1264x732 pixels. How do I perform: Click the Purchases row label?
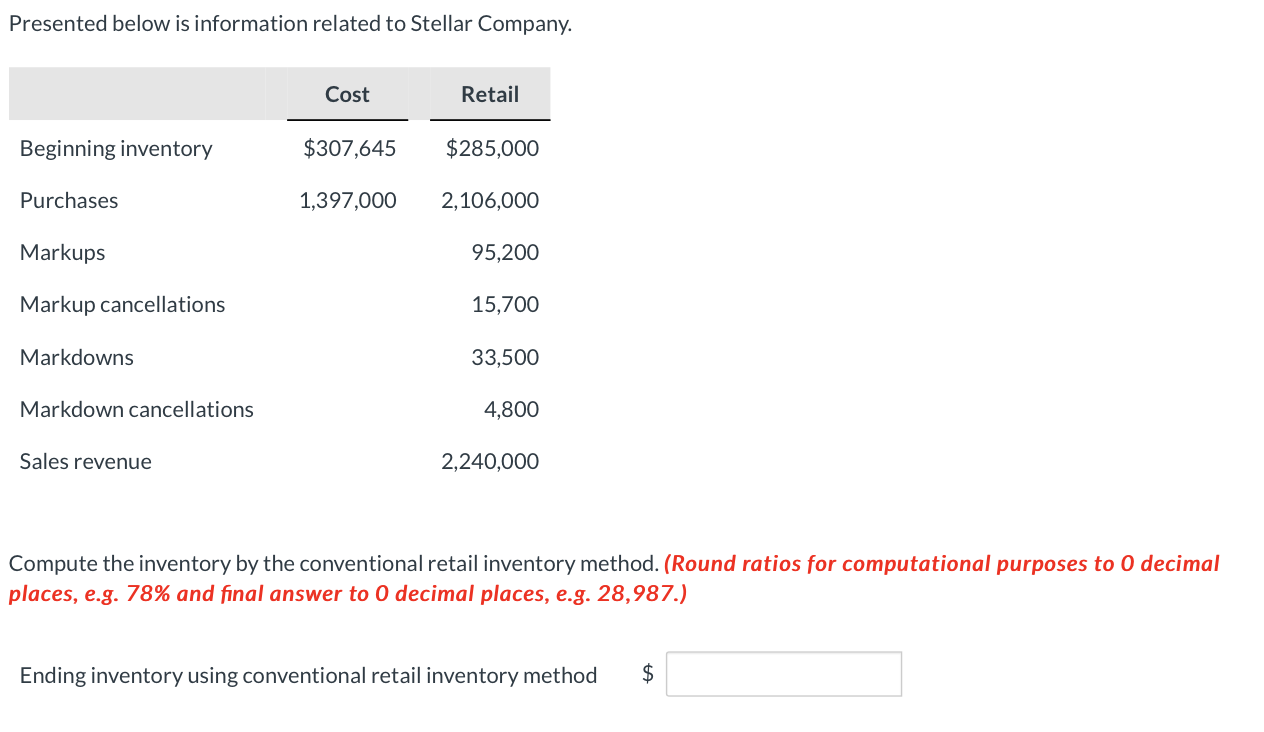coord(69,200)
